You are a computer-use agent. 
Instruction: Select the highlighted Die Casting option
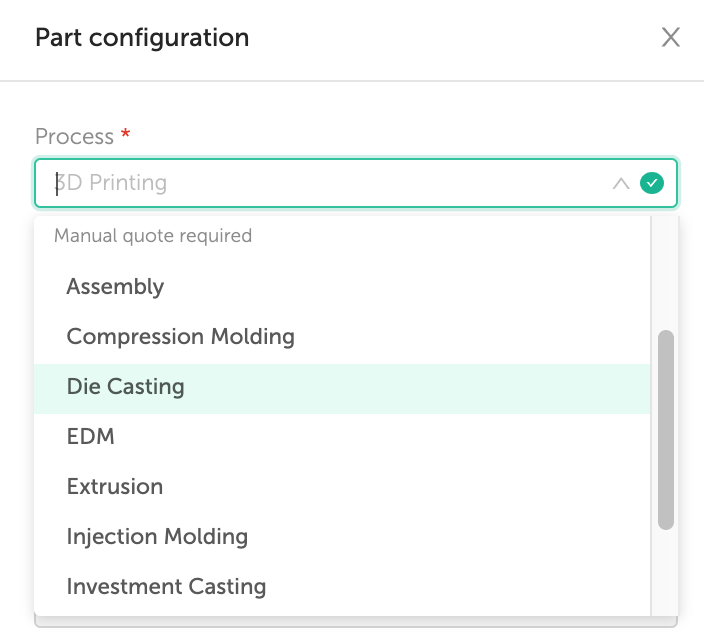(x=342, y=389)
